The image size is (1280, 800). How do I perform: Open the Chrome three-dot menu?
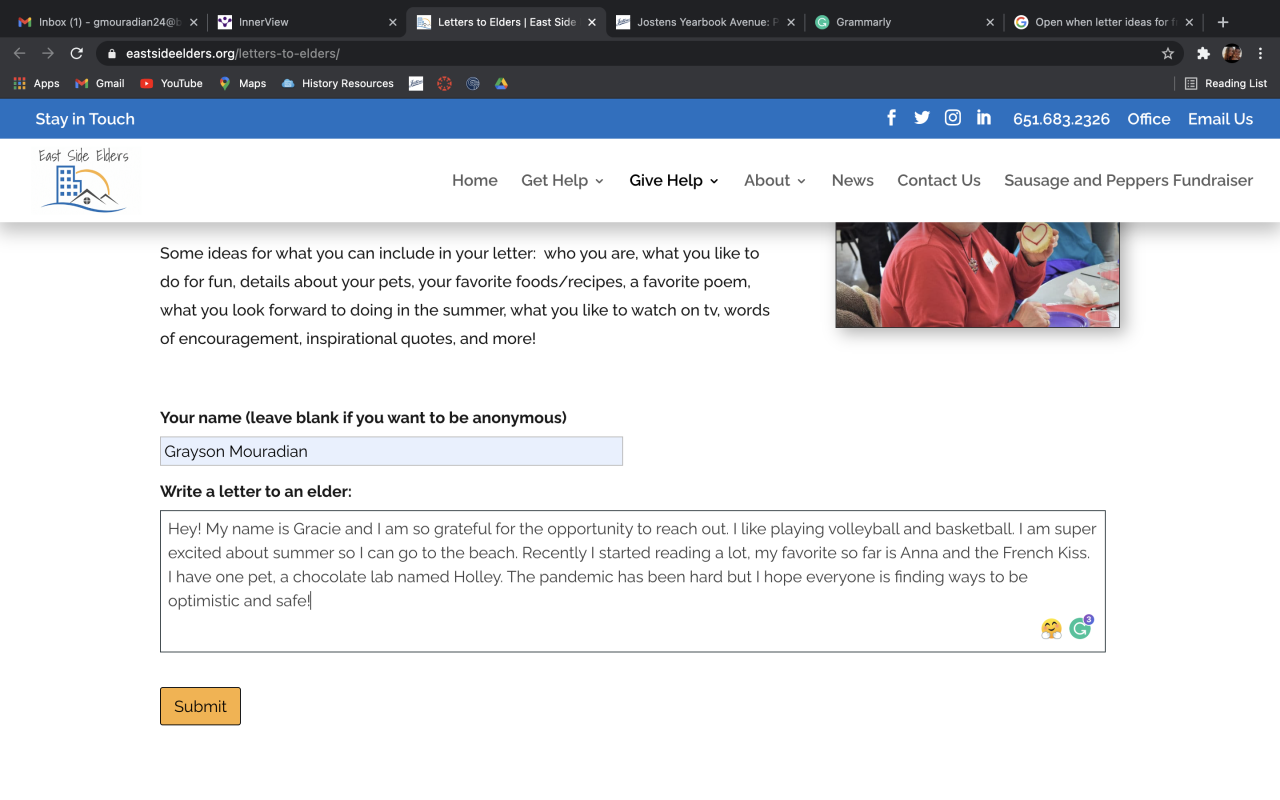1260,53
